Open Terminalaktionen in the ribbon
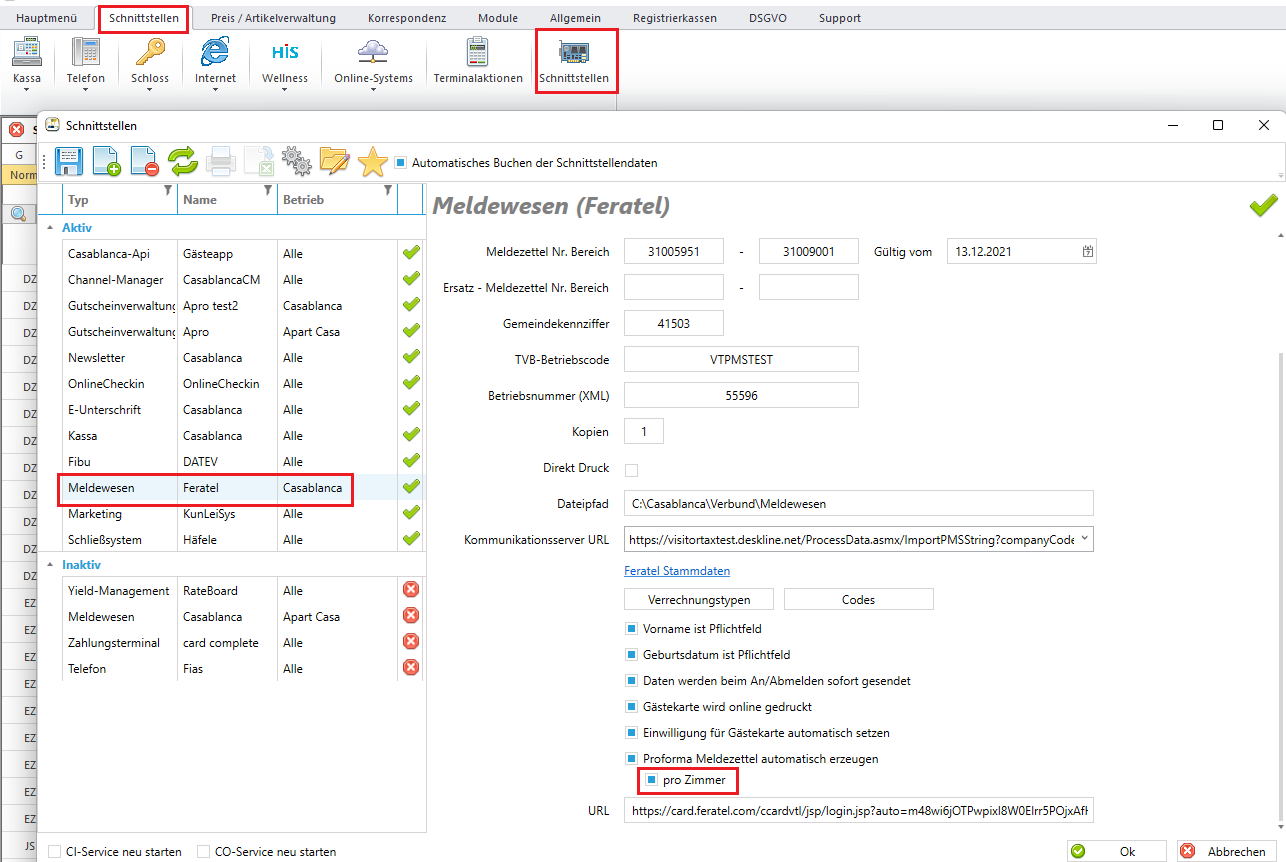Viewport: 1286px width, 862px height. tap(478, 61)
